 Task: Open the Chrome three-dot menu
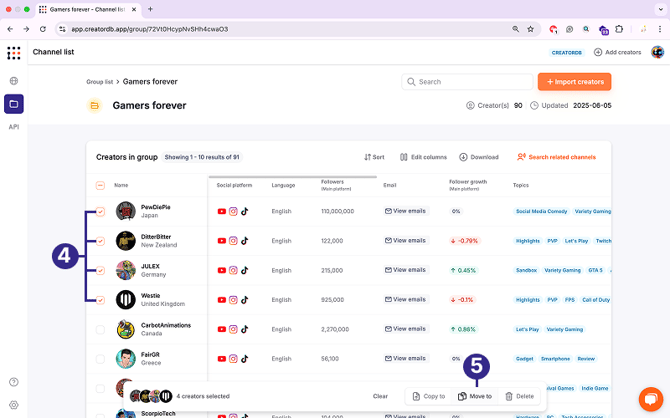tap(660, 29)
